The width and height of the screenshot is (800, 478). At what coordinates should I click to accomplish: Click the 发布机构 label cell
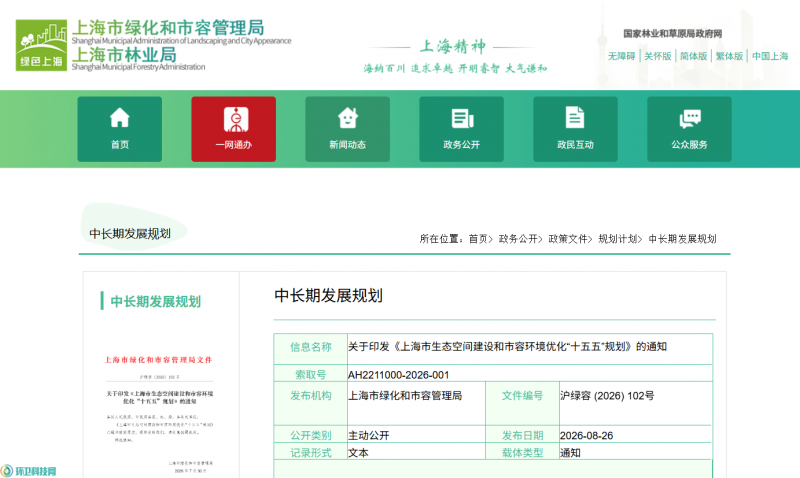click(311, 403)
